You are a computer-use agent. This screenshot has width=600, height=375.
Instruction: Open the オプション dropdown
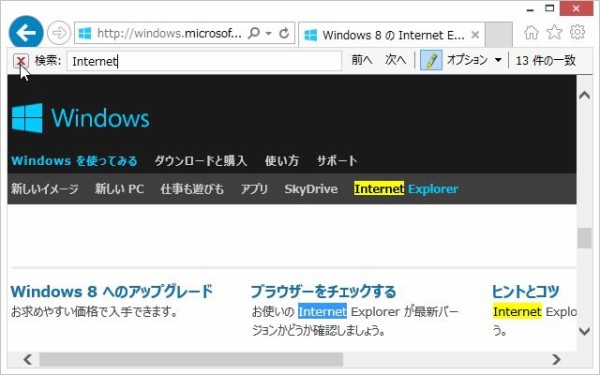[x=474, y=60]
